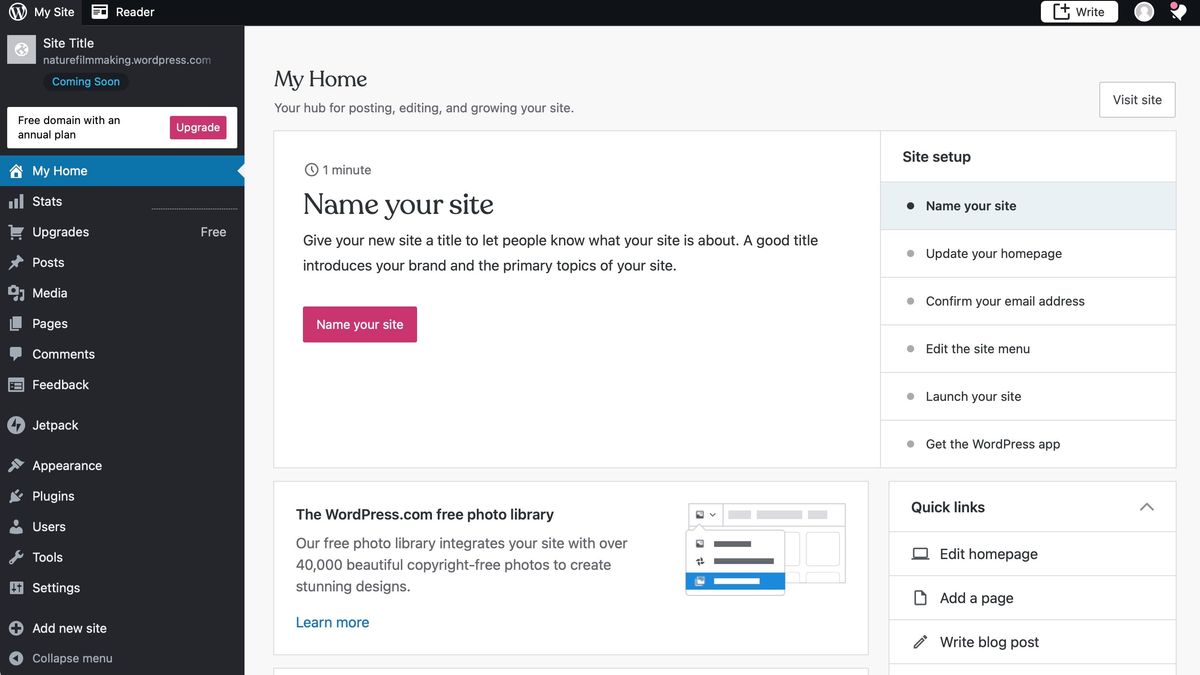
Task: Select Plugins icon in sidebar
Action: [x=16, y=496]
